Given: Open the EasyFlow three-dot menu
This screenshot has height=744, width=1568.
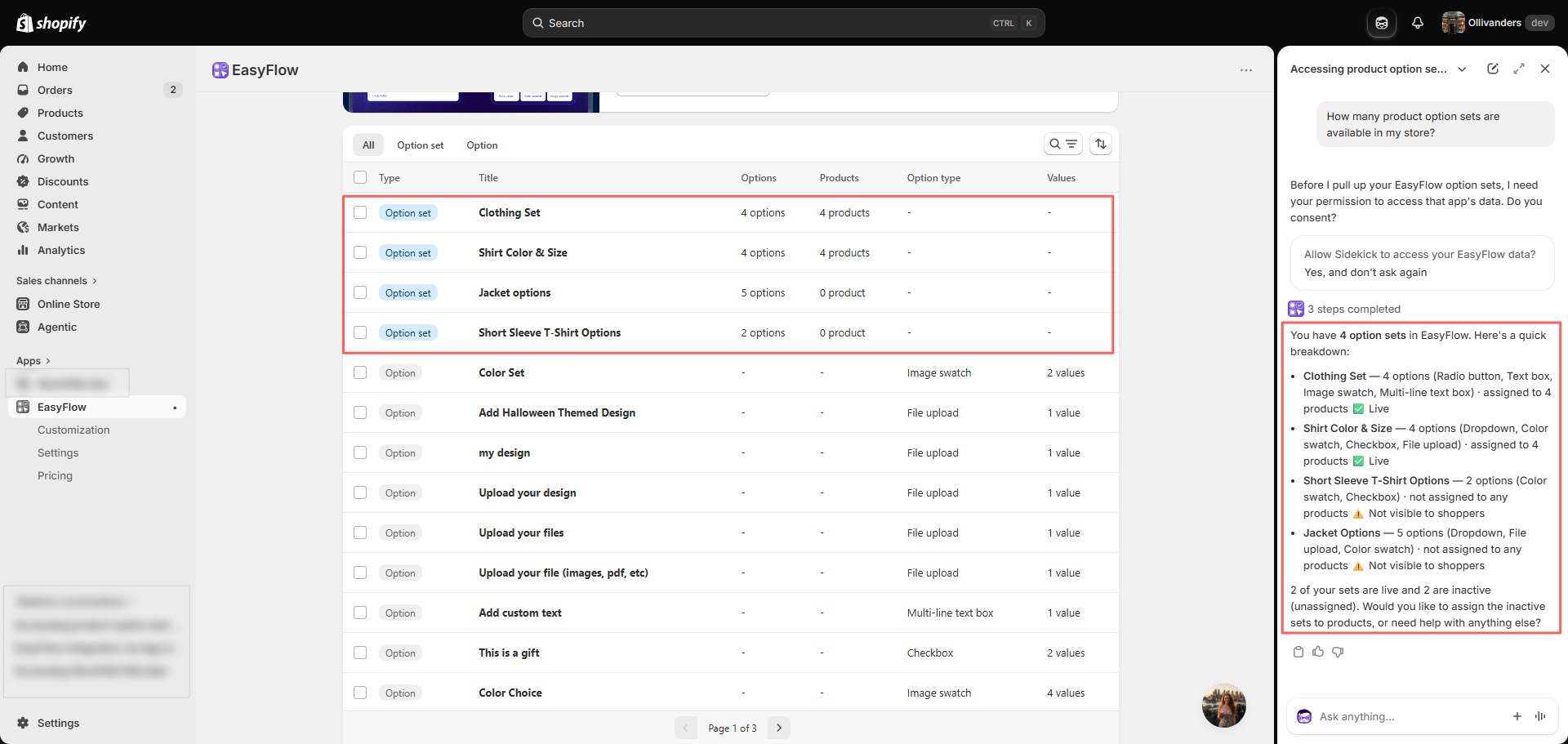Looking at the screenshot, I should click(x=1245, y=70).
